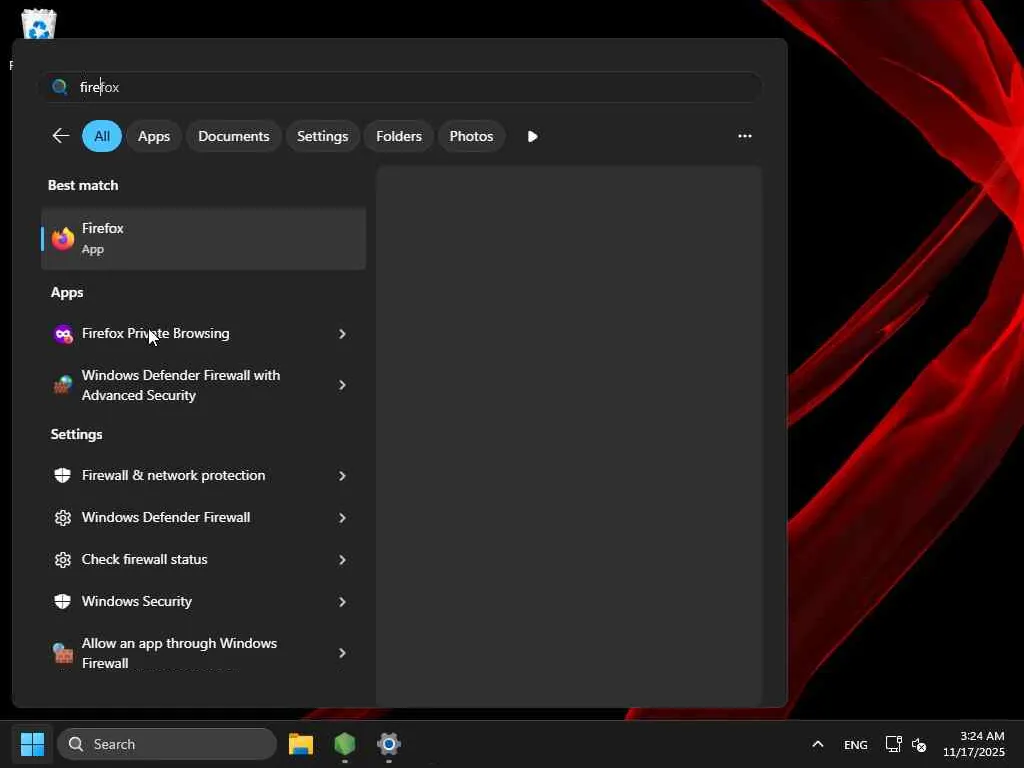Switch to the Photos filter tab
The image size is (1024, 768).
[472, 136]
